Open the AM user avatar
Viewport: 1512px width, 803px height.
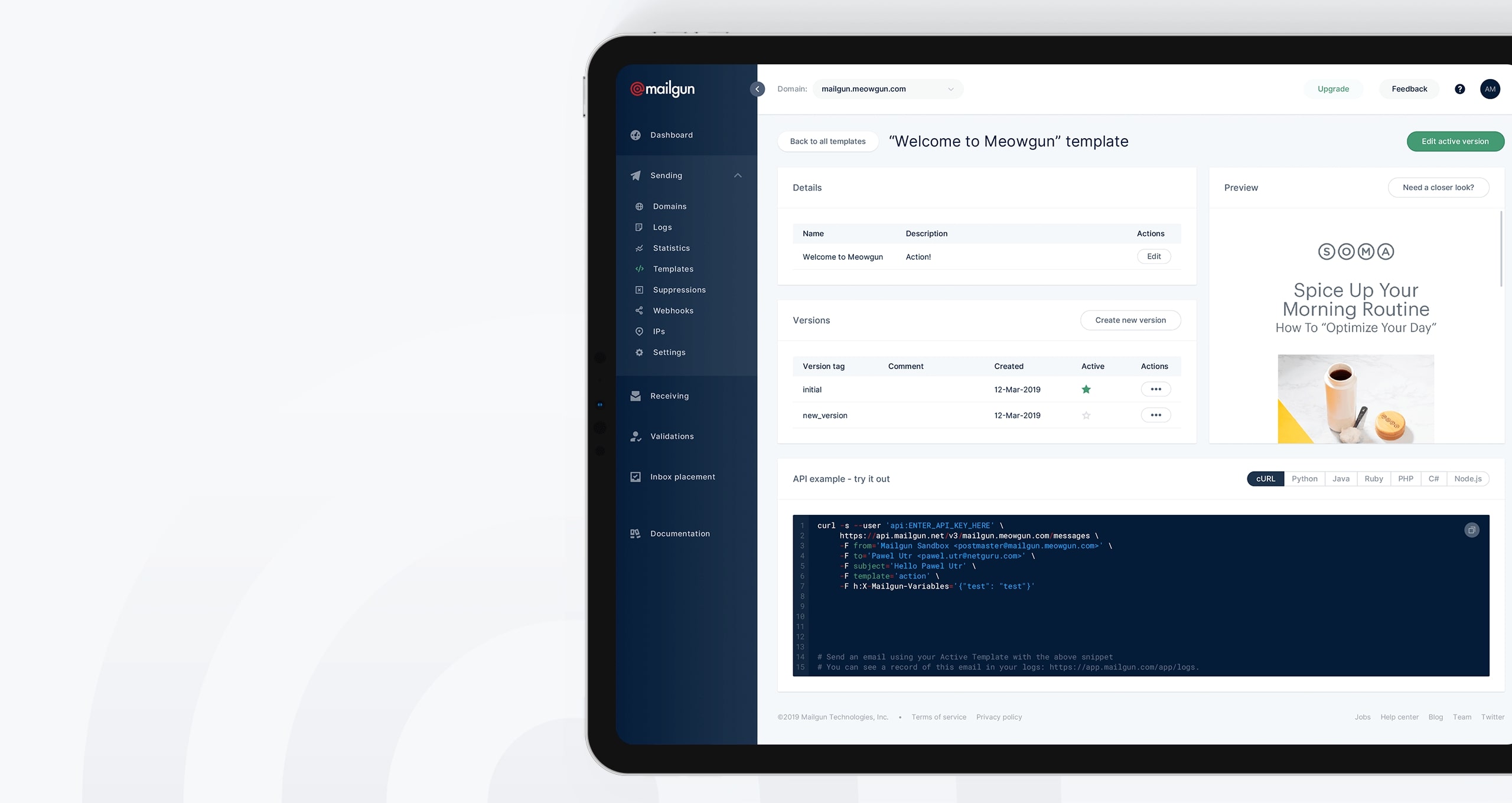point(1490,89)
